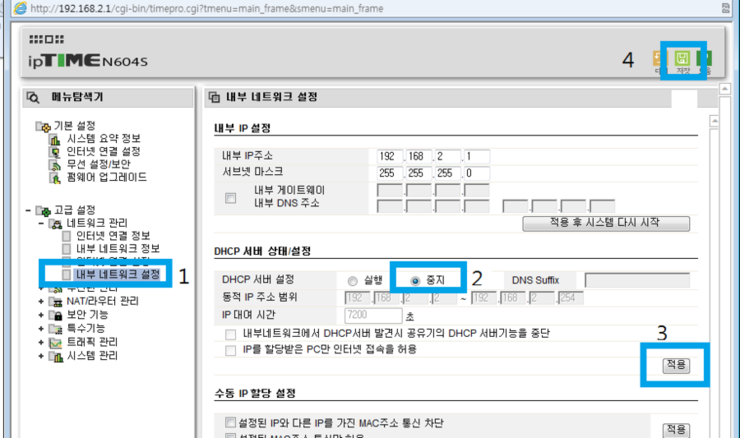Click the 트래픽 관리 graph icon
This screenshot has width=740, height=438.
[x=55, y=342]
